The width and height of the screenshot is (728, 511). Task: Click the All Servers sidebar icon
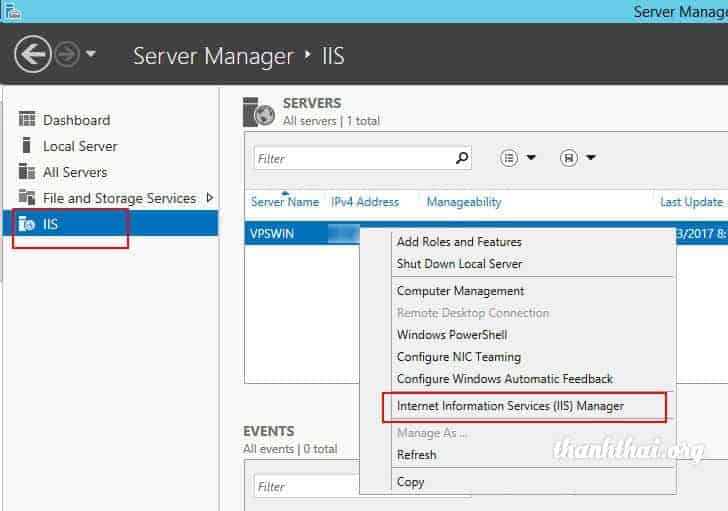click(x=27, y=172)
